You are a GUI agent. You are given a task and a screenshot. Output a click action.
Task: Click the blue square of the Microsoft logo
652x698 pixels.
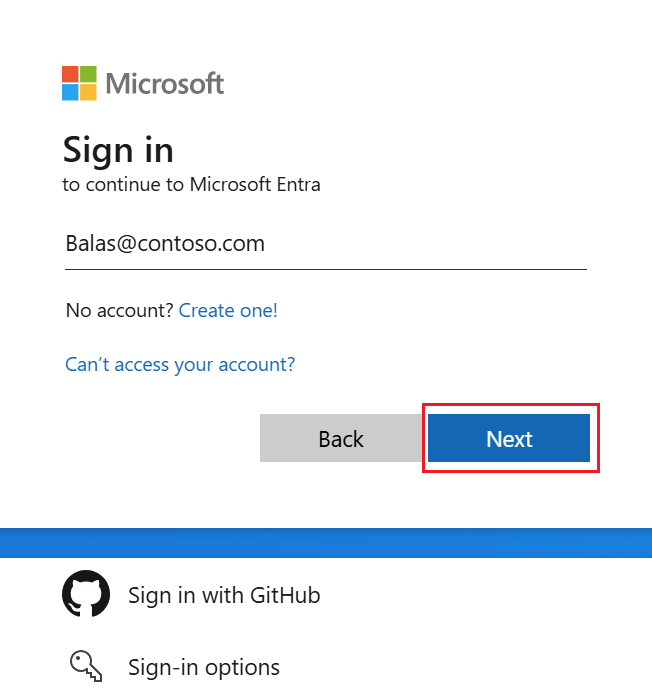(x=70, y=92)
